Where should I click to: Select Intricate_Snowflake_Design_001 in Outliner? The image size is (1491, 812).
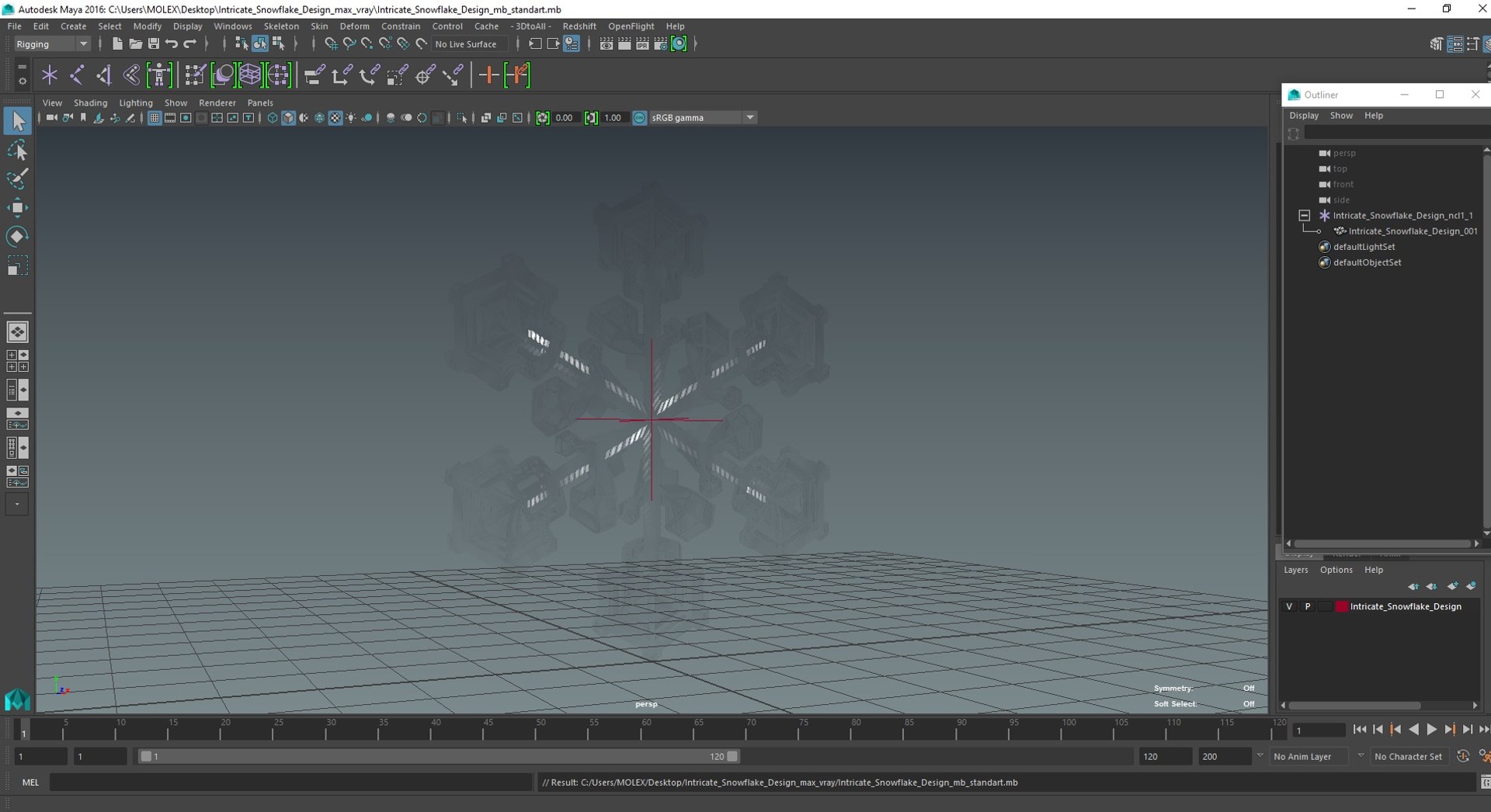pos(1413,231)
